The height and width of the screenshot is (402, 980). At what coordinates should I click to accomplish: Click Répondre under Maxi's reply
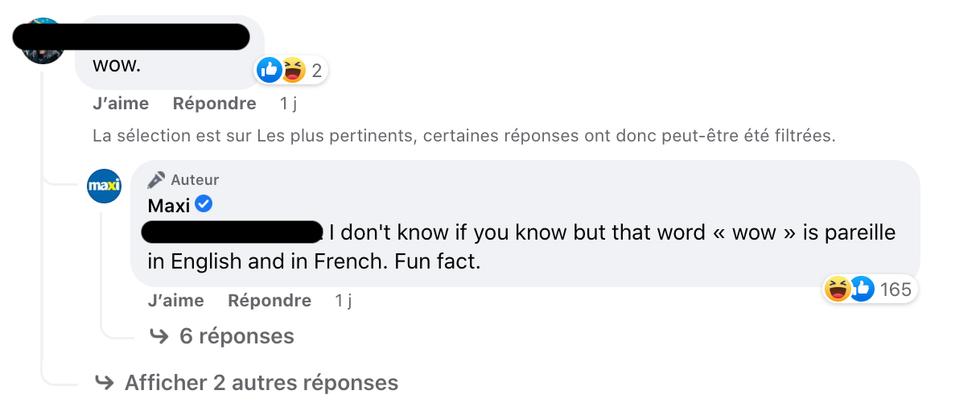point(269,300)
